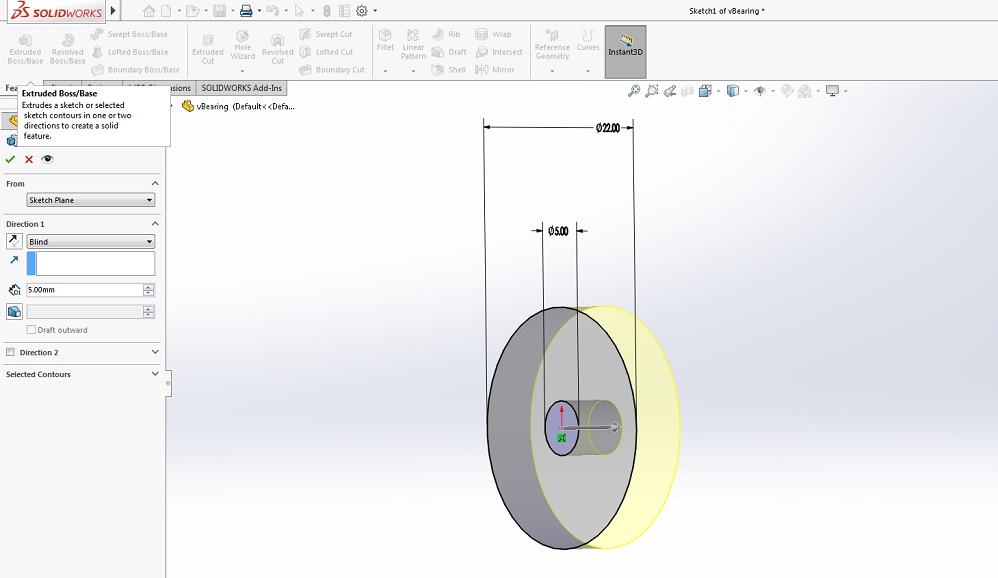The image size is (998, 578).
Task: Open the Hide/Show Items eye icon
Action: click(759, 91)
